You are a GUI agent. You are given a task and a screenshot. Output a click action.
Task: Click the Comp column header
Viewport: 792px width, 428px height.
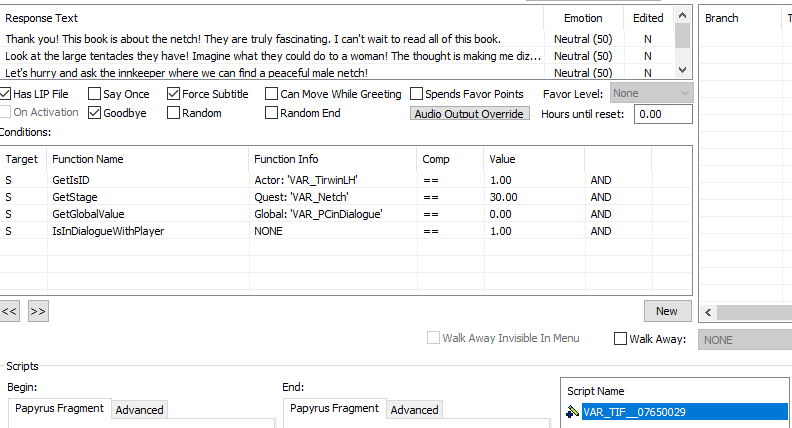(x=451, y=159)
